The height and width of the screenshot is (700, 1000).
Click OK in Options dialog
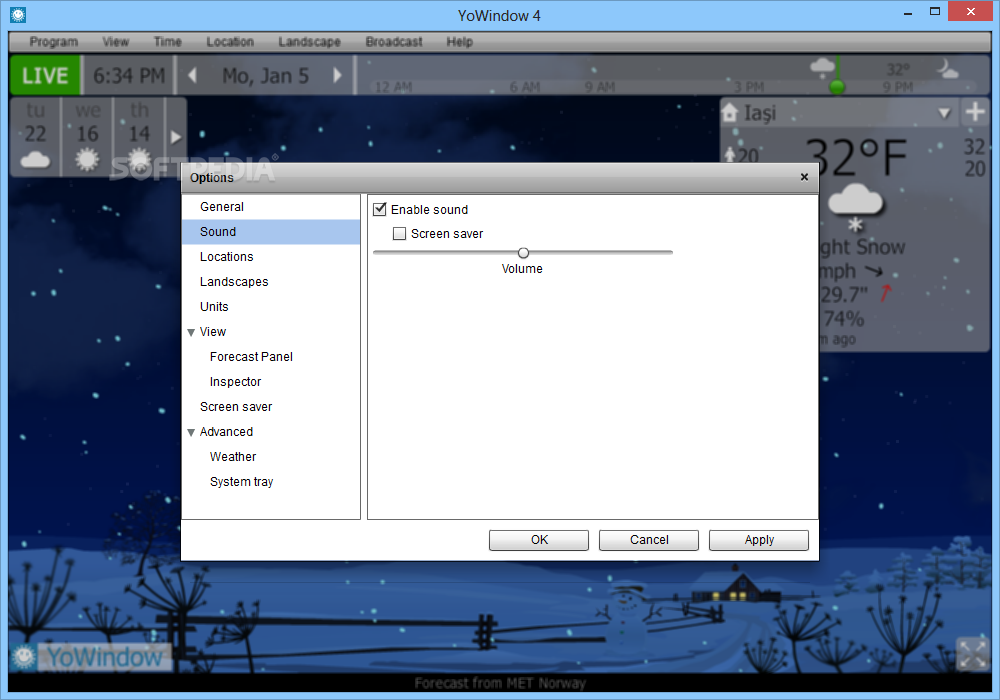point(539,540)
